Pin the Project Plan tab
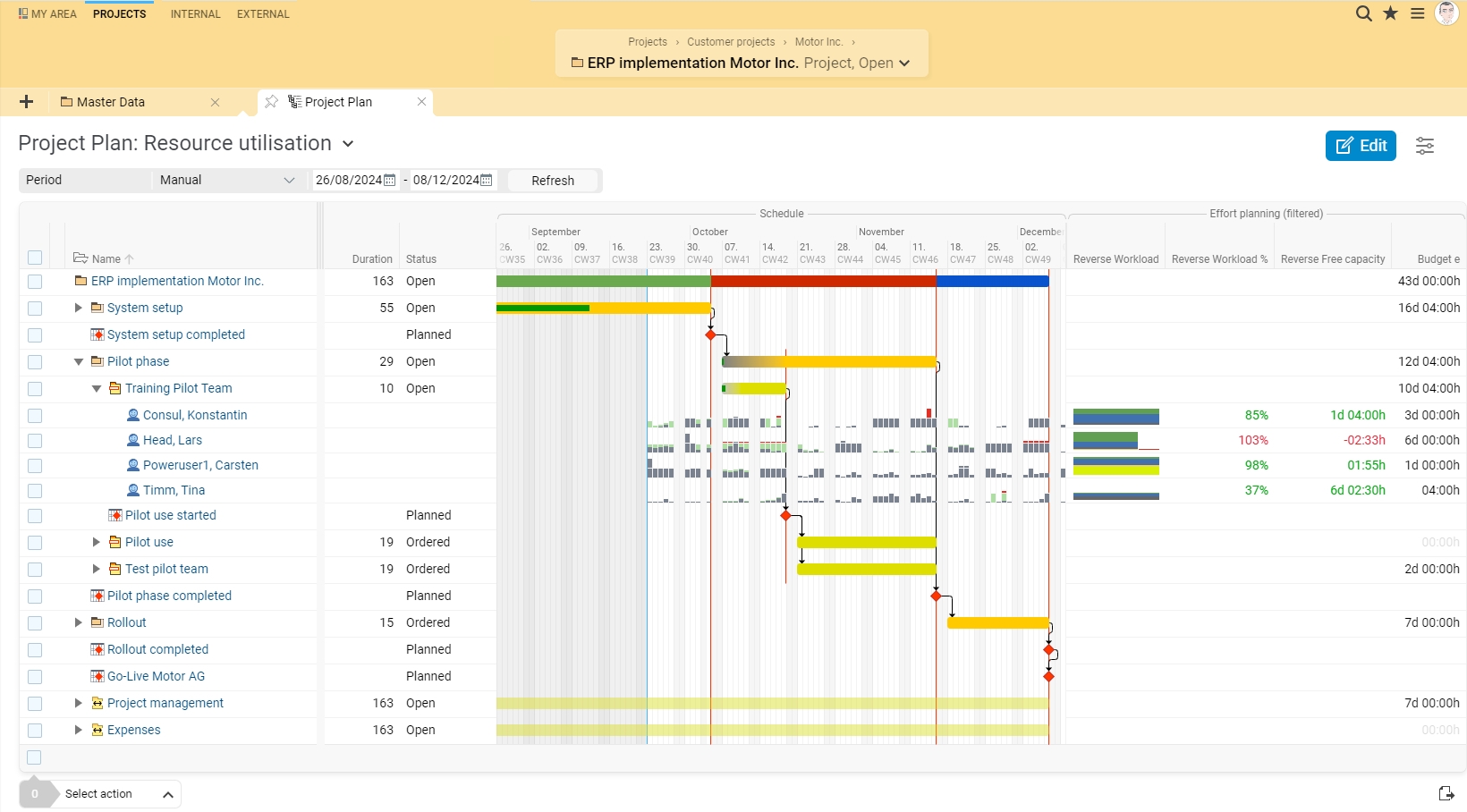Image resolution: width=1467 pixels, height=812 pixels. (271, 102)
